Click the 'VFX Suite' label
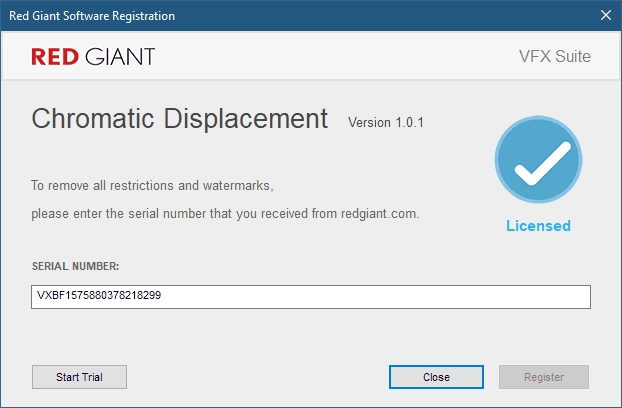 pos(555,56)
